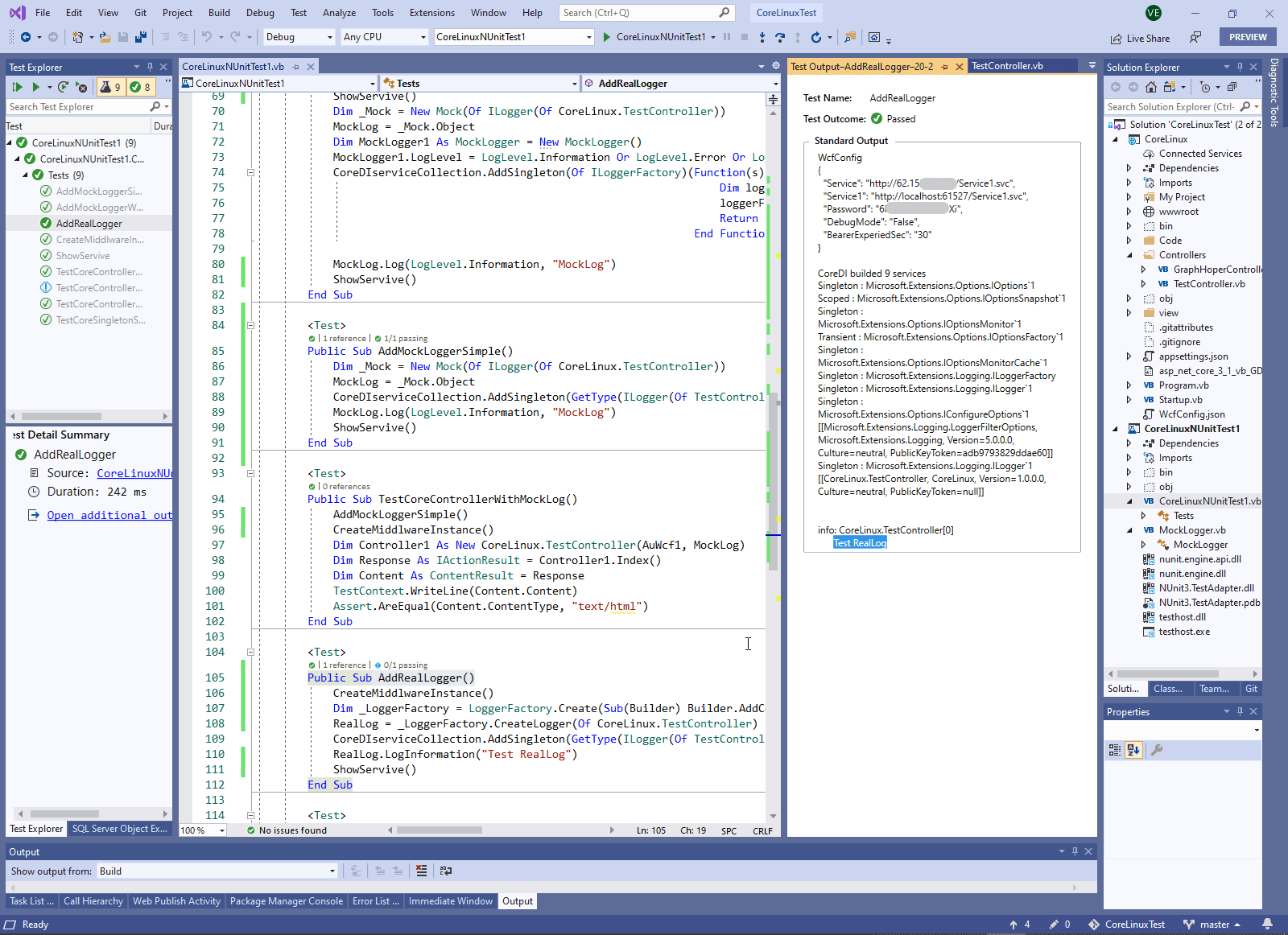This screenshot has height=935, width=1288.
Task: Click the Send Feedback icon
Action: click(1195, 38)
